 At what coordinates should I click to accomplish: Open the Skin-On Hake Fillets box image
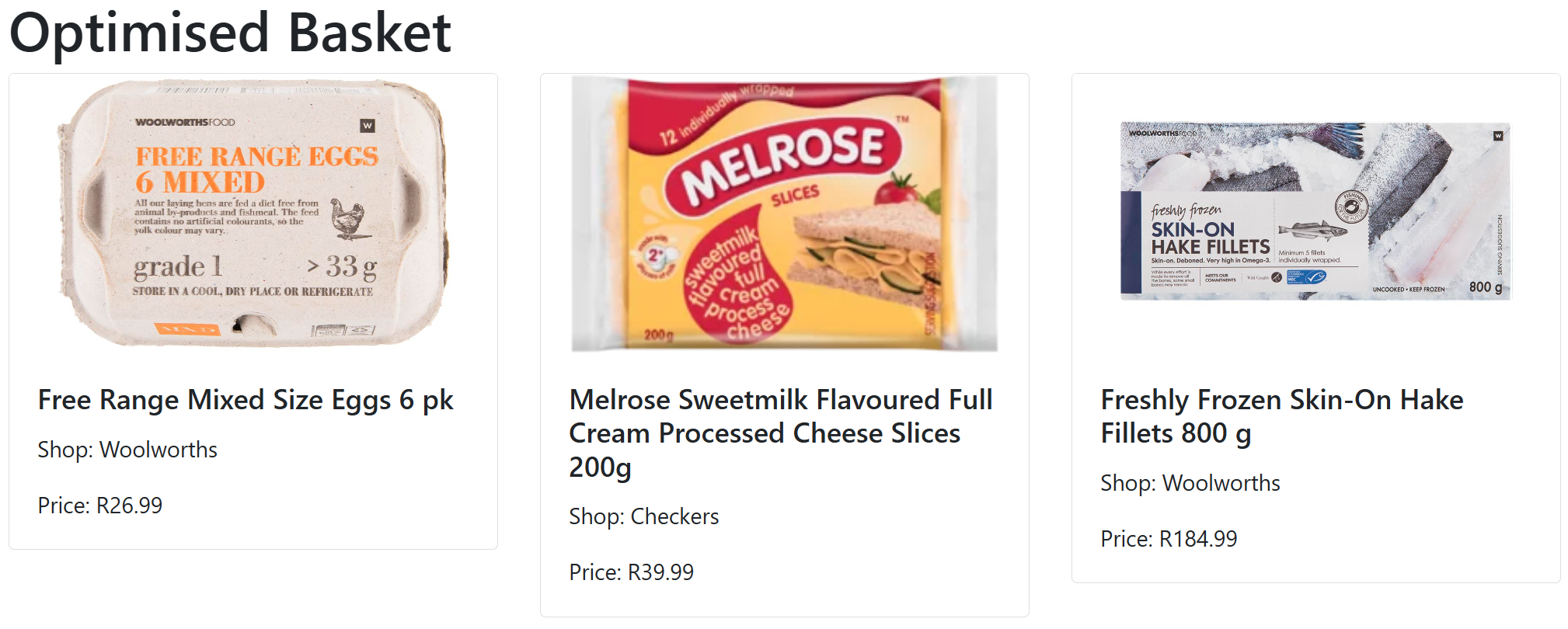tap(1315, 211)
